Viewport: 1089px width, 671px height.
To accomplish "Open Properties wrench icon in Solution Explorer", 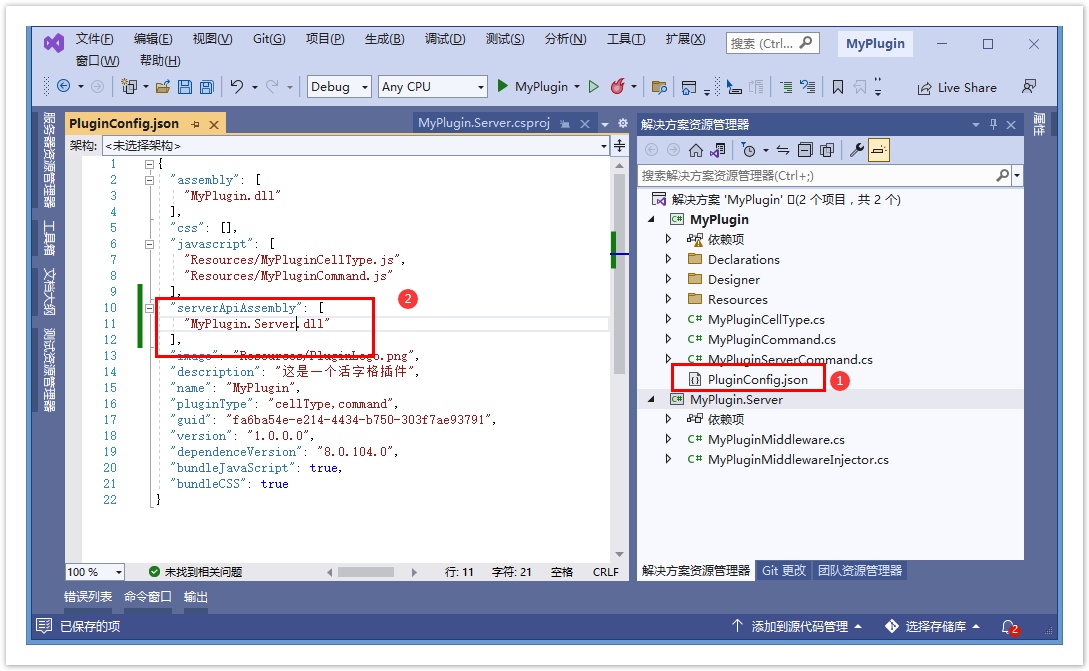I will point(857,150).
